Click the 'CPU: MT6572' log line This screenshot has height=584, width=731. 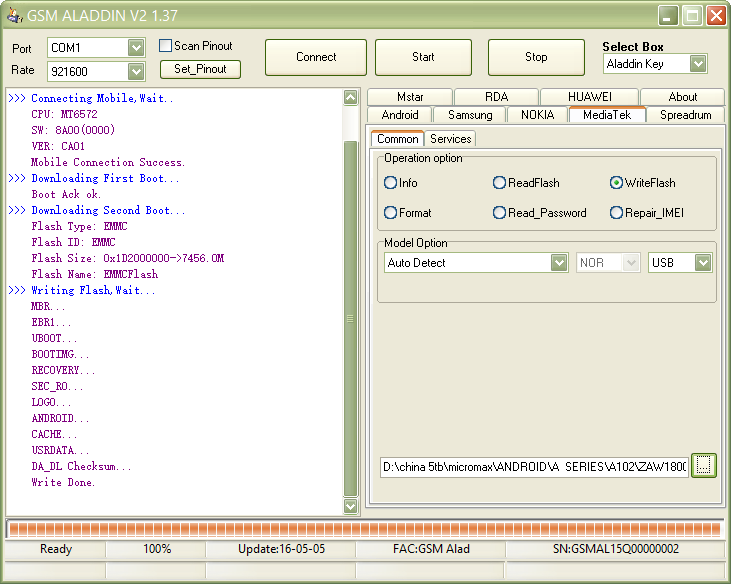[x=64, y=114]
